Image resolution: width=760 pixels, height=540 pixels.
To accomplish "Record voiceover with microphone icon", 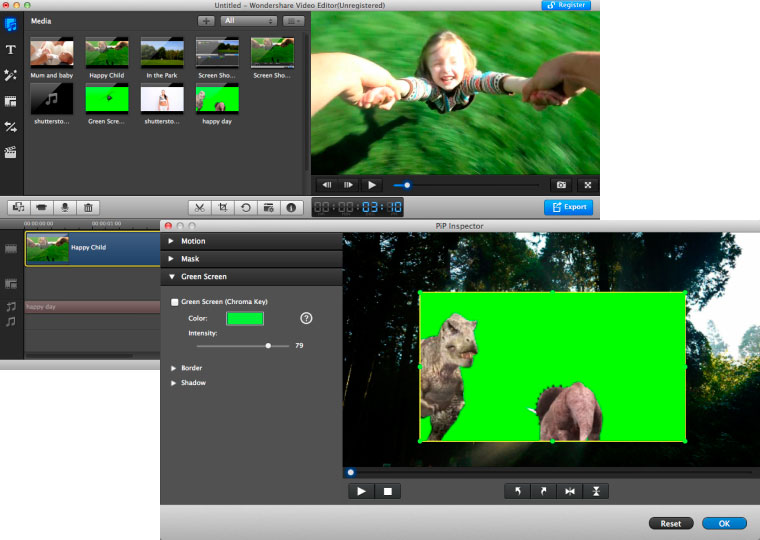I will click(x=65, y=207).
